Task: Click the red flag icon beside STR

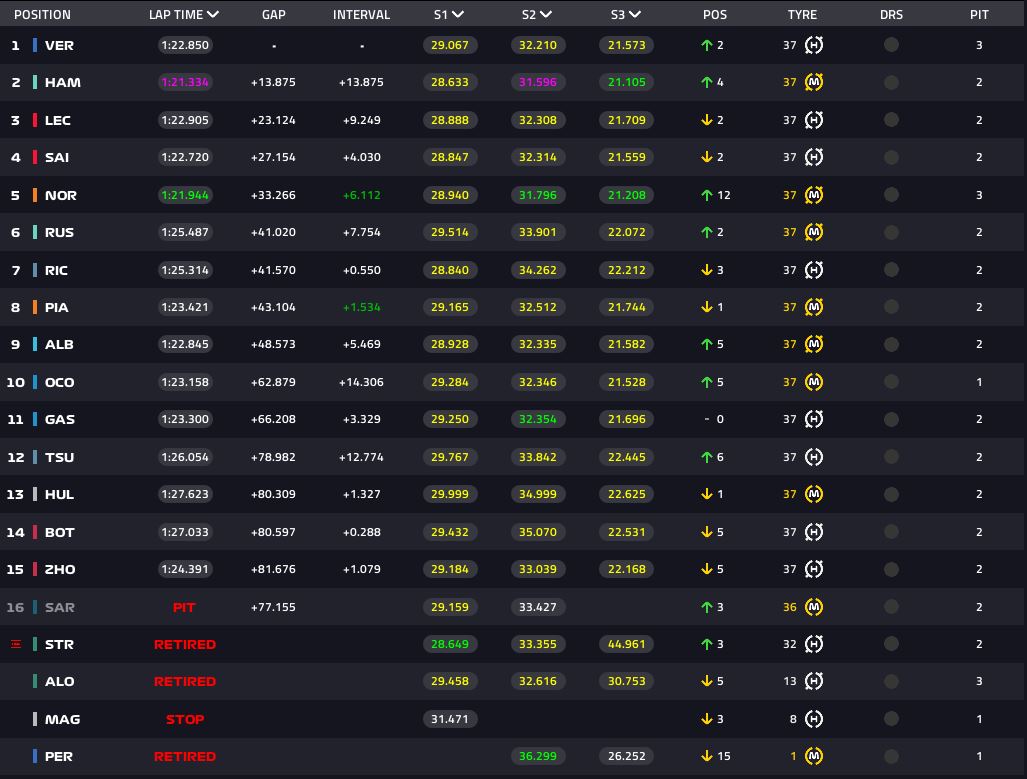Action: (15, 644)
